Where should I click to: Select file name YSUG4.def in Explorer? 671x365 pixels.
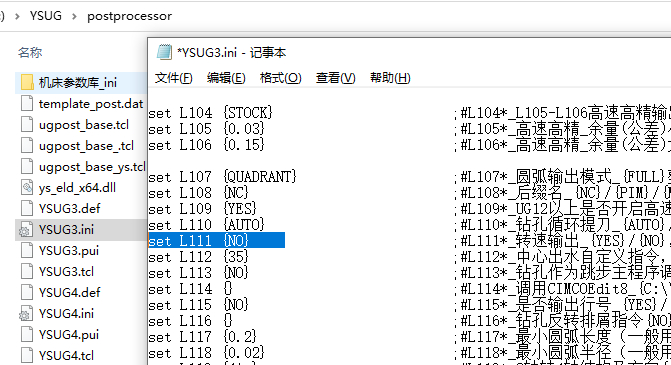point(69,292)
